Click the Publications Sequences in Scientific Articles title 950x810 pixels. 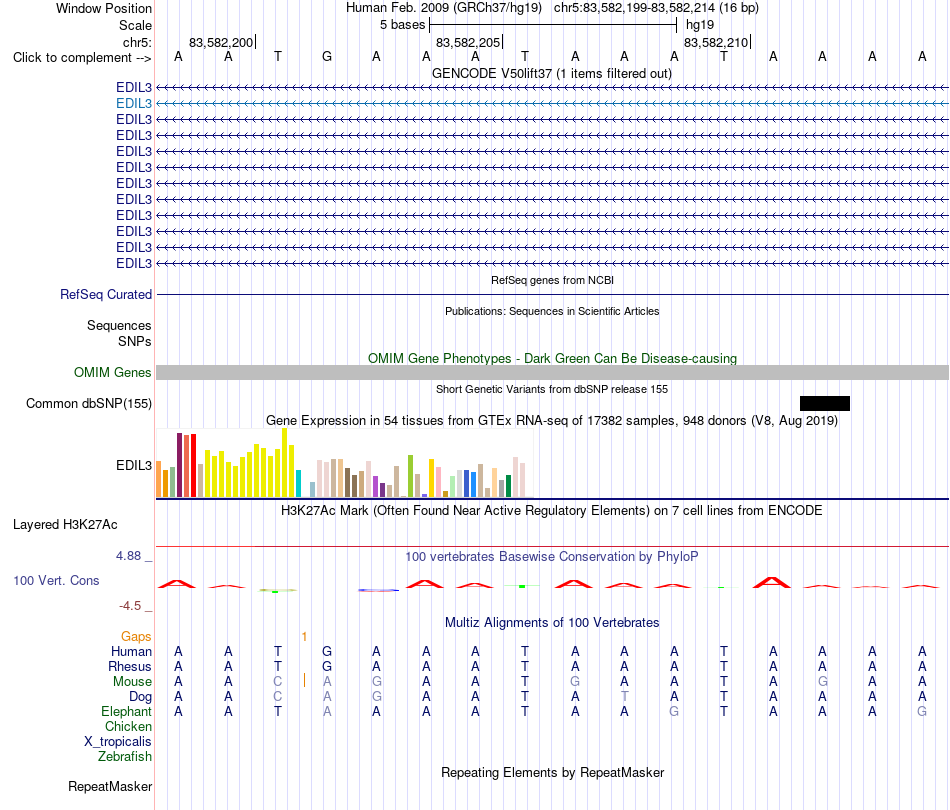(552, 311)
